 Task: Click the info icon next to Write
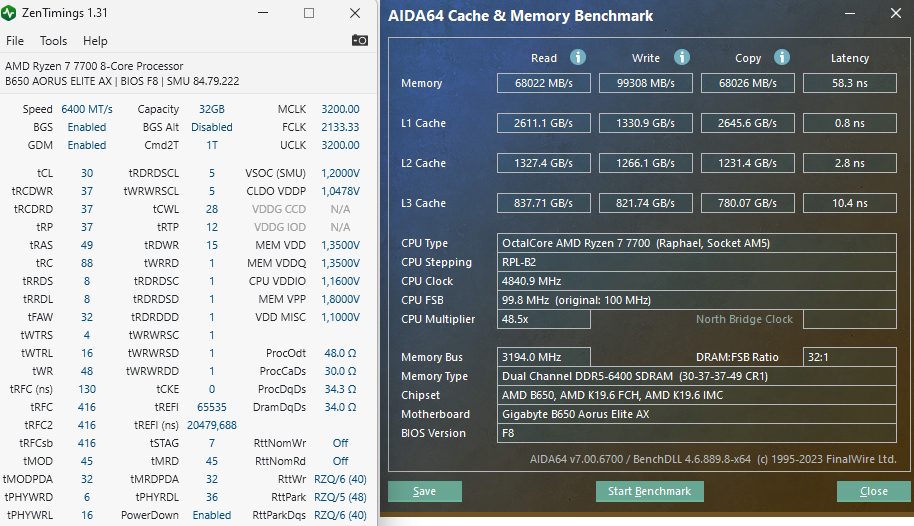click(681, 57)
